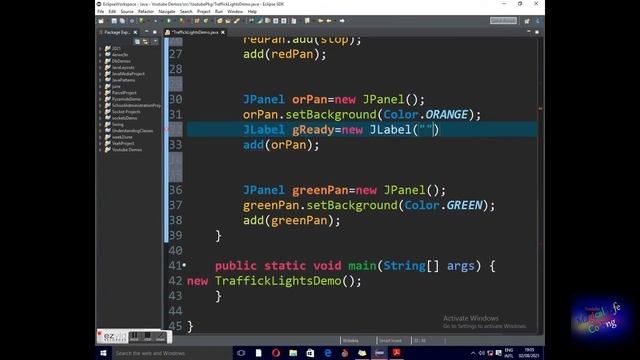640x360 pixels.
Task: Select the socketsDemo project
Action: [x=124, y=118]
